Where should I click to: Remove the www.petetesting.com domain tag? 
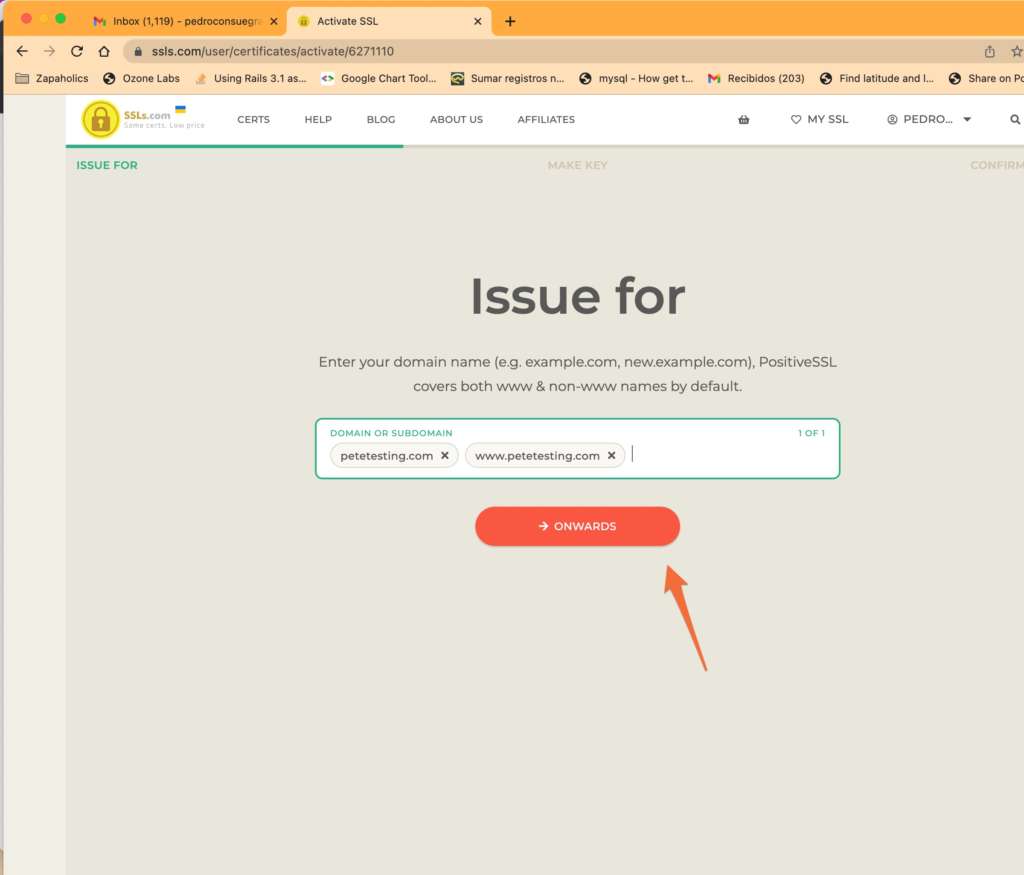611,455
